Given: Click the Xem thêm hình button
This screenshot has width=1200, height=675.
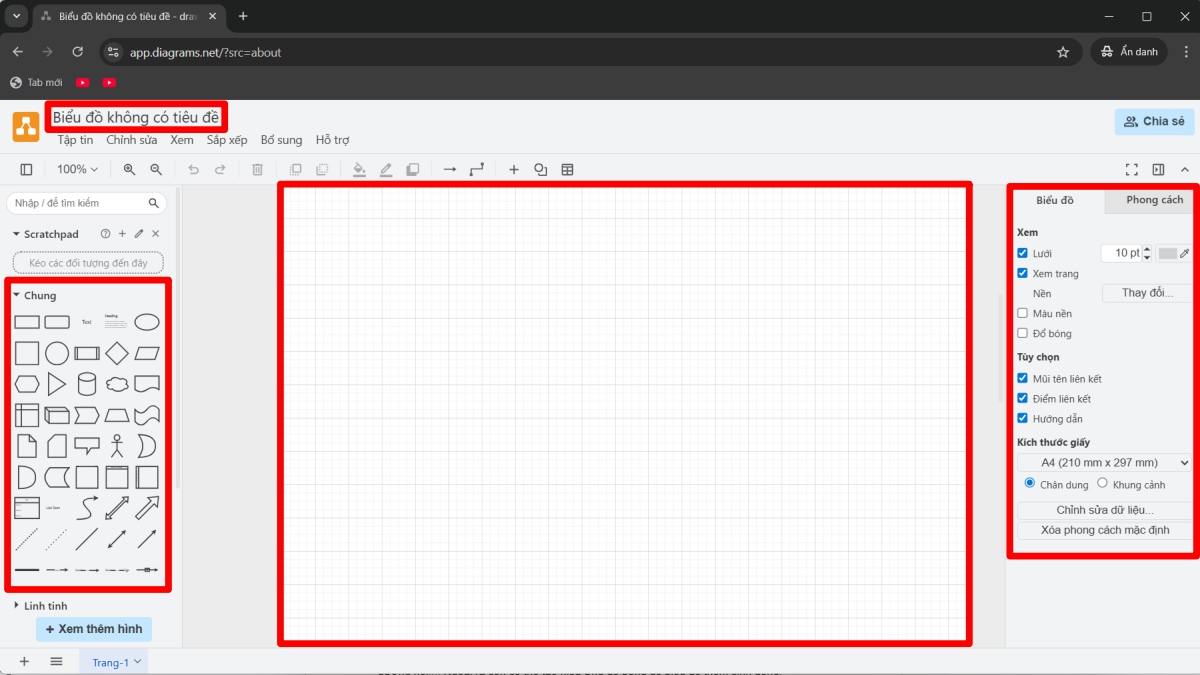Looking at the screenshot, I should [94, 629].
